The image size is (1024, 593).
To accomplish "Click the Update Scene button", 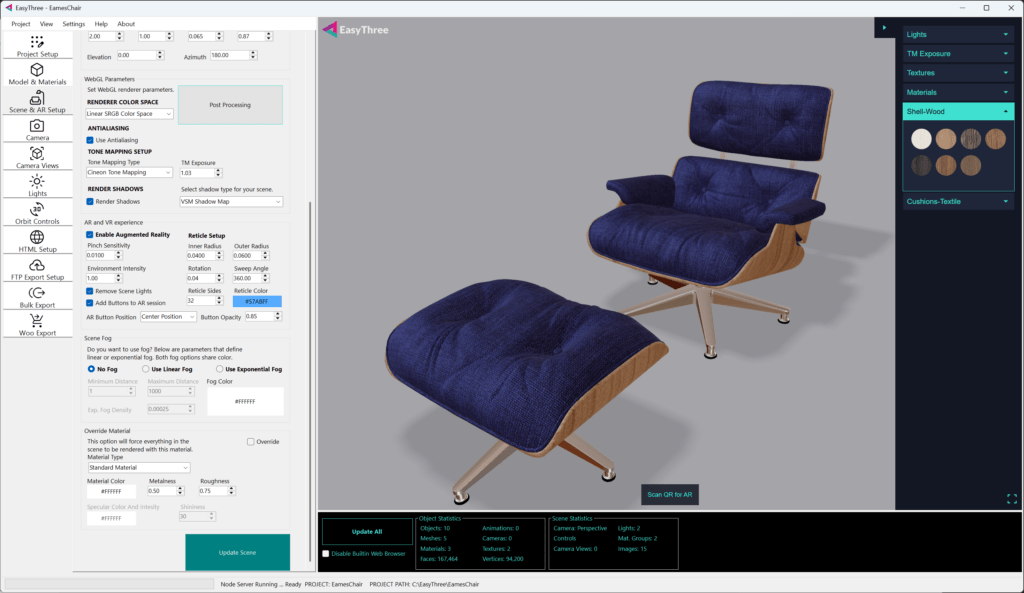I will point(237,552).
